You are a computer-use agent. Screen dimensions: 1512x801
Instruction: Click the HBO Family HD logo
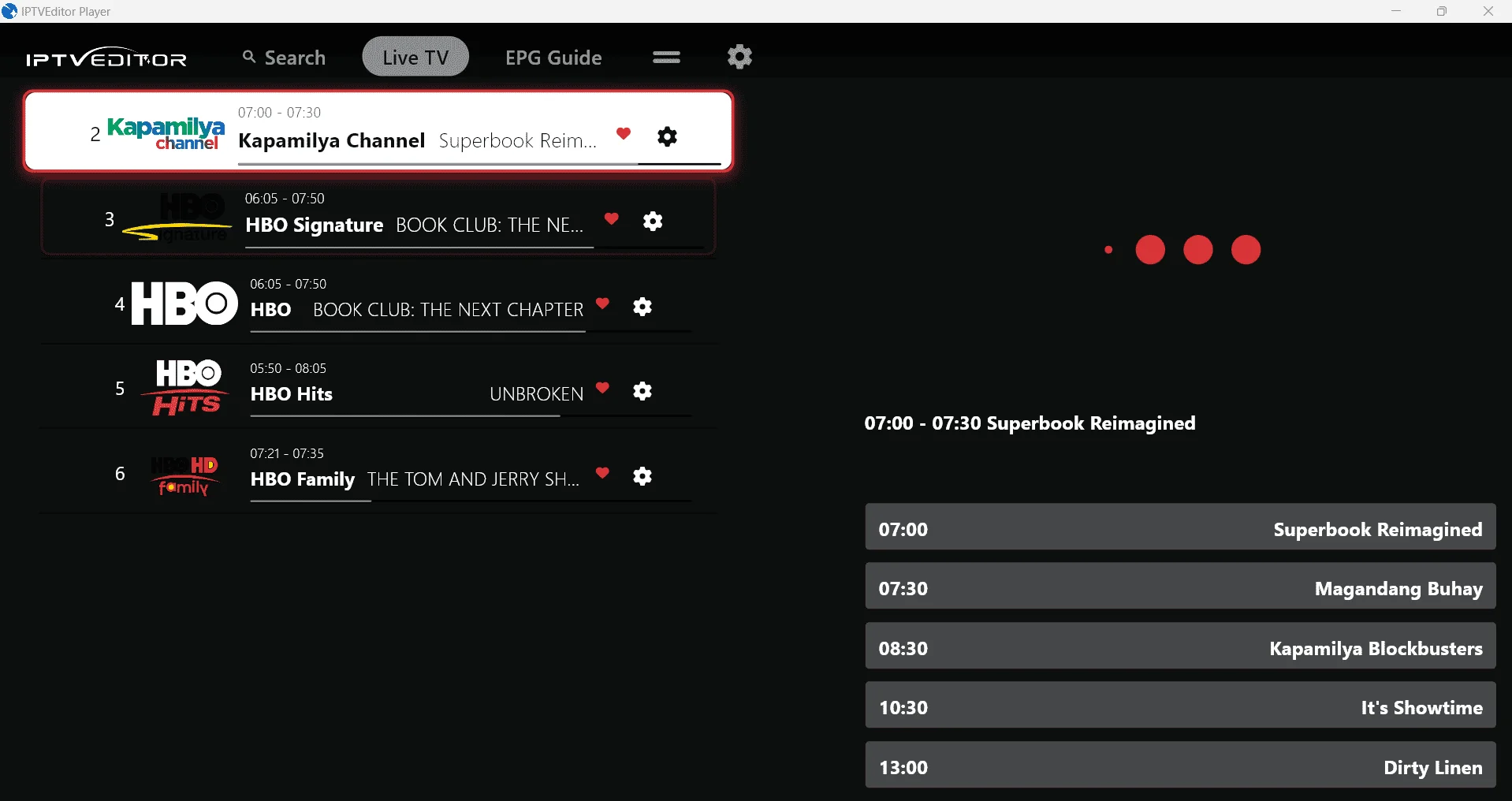tap(184, 475)
